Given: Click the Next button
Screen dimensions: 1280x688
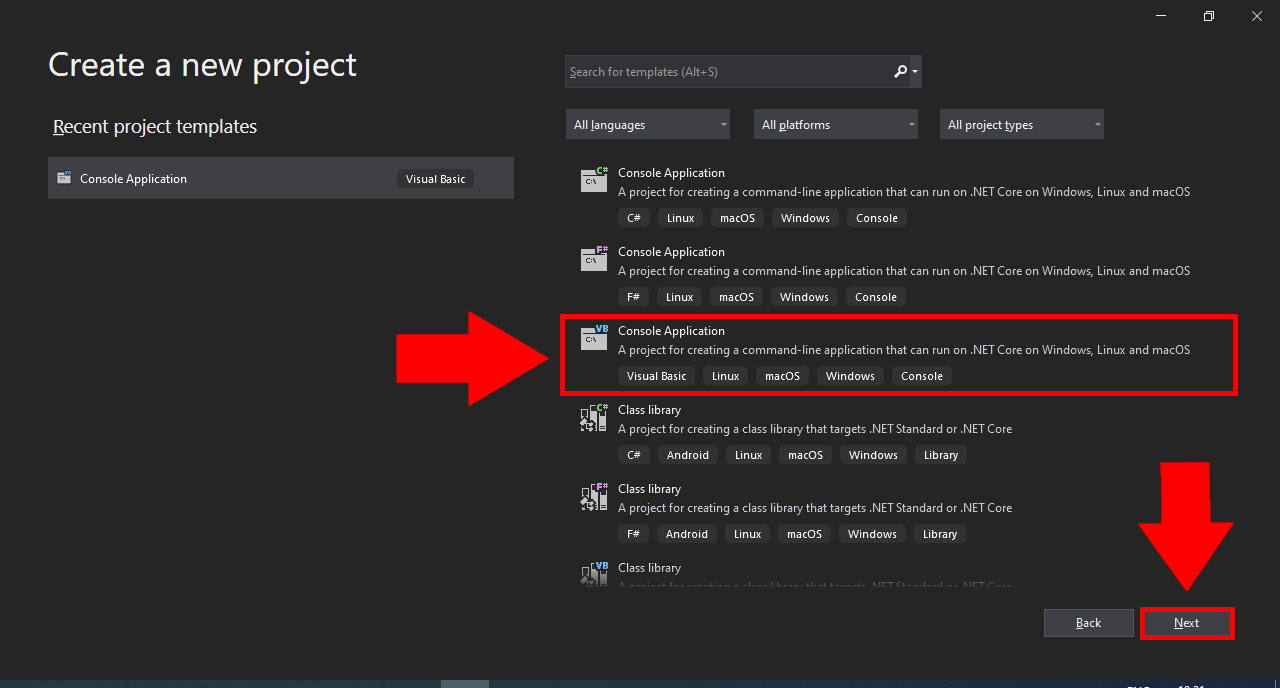Looking at the screenshot, I should (1187, 623).
